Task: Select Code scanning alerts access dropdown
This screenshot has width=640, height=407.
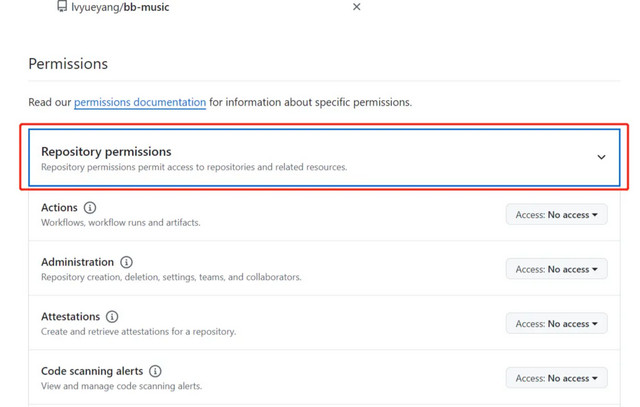Action: [x=556, y=378]
